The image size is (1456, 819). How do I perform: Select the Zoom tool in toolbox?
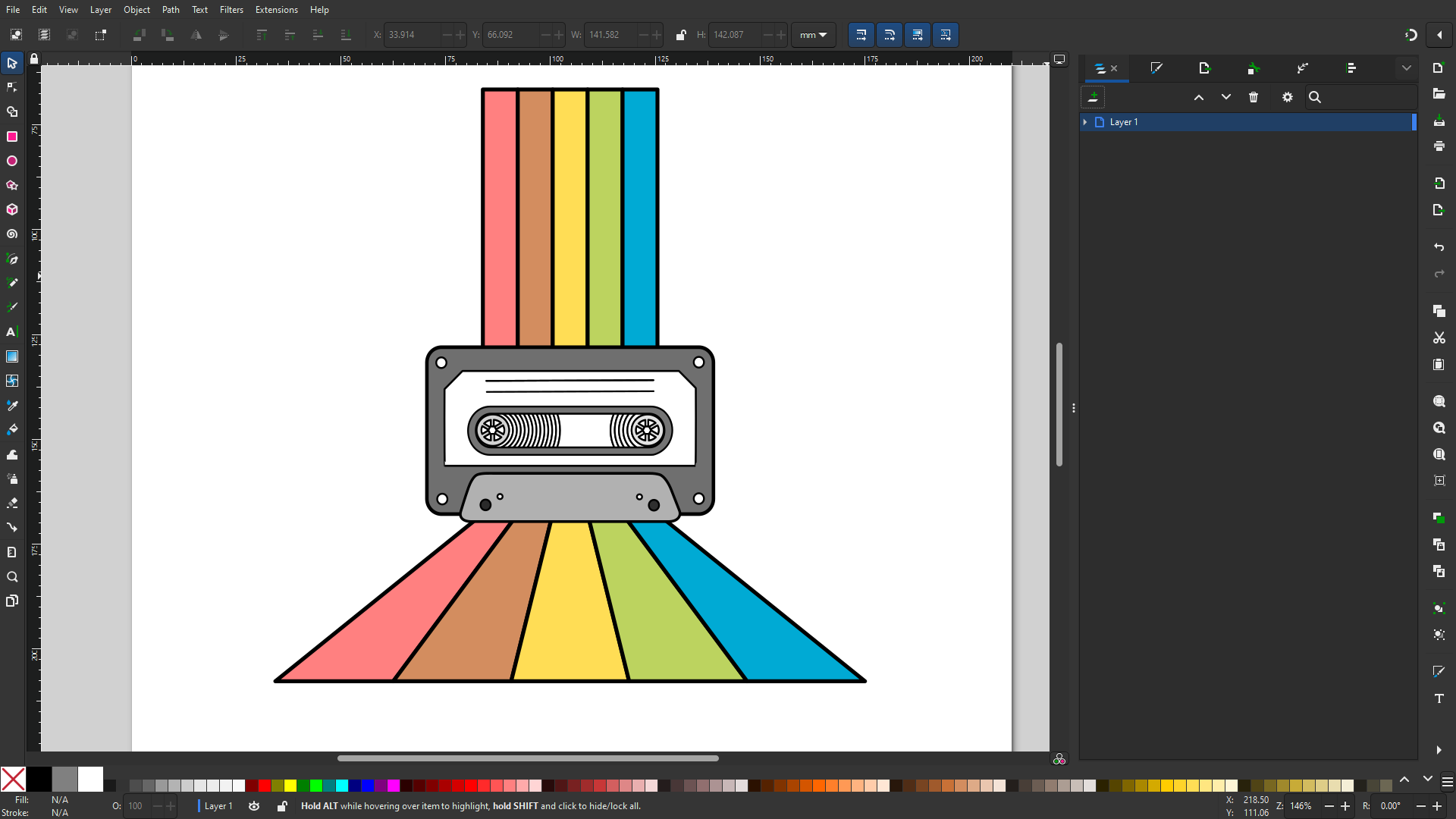click(12, 577)
